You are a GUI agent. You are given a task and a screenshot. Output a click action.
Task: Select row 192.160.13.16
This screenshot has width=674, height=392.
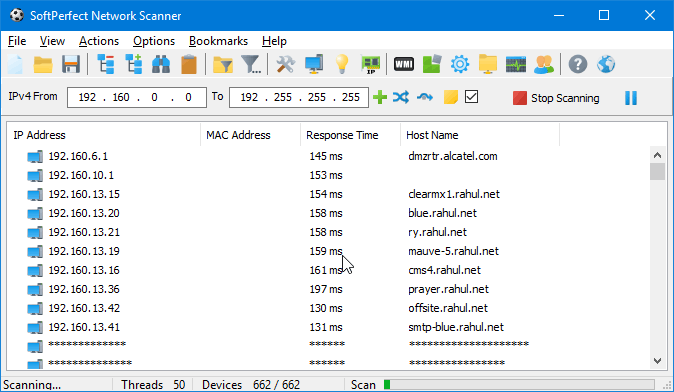coord(329,270)
